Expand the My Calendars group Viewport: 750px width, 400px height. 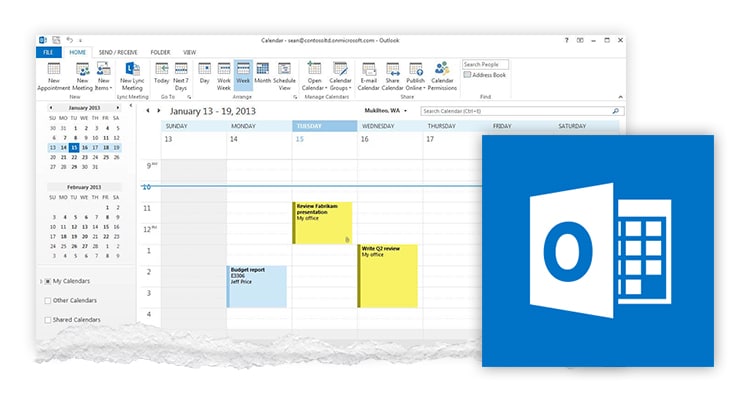[41, 281]
